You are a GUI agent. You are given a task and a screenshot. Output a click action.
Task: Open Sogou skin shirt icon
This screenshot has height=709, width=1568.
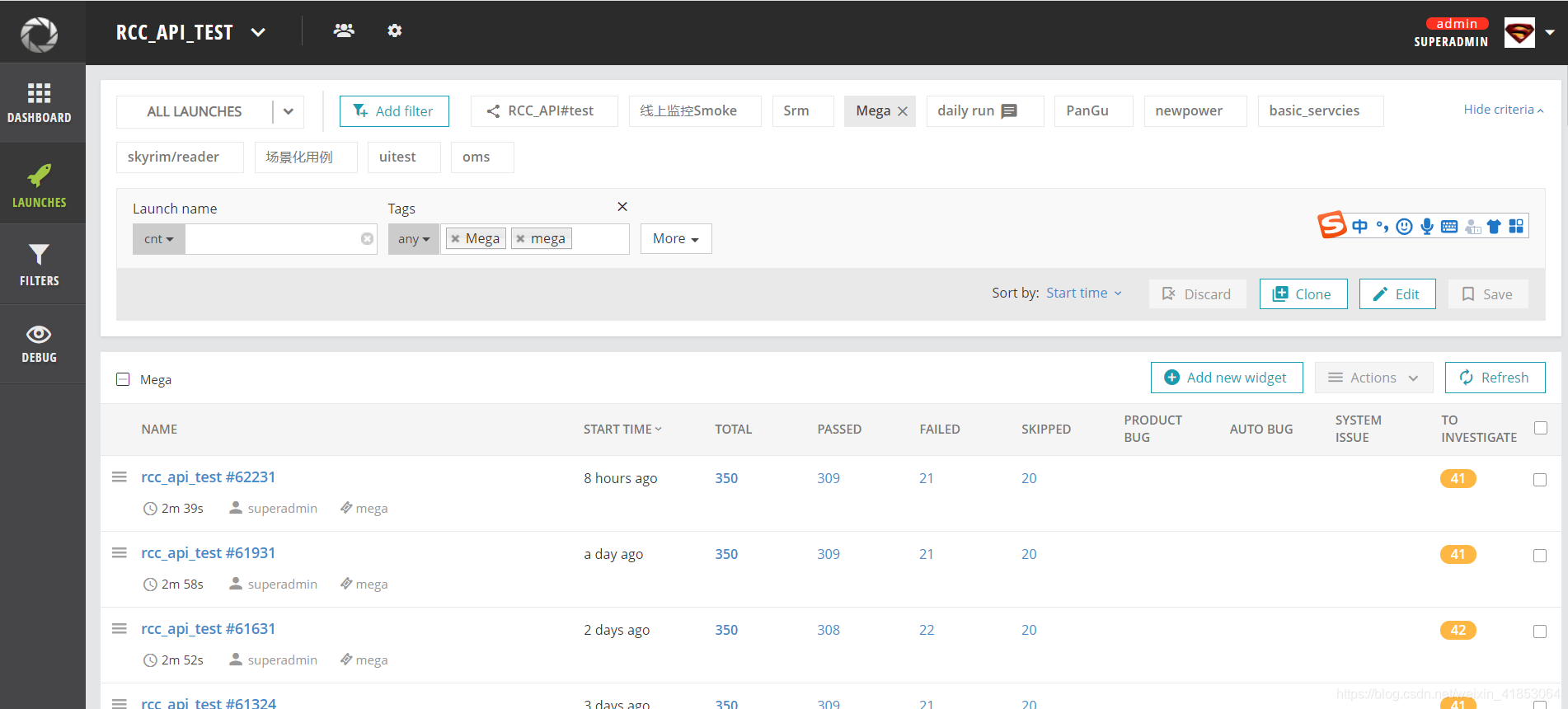click(x=1494, y=226)
